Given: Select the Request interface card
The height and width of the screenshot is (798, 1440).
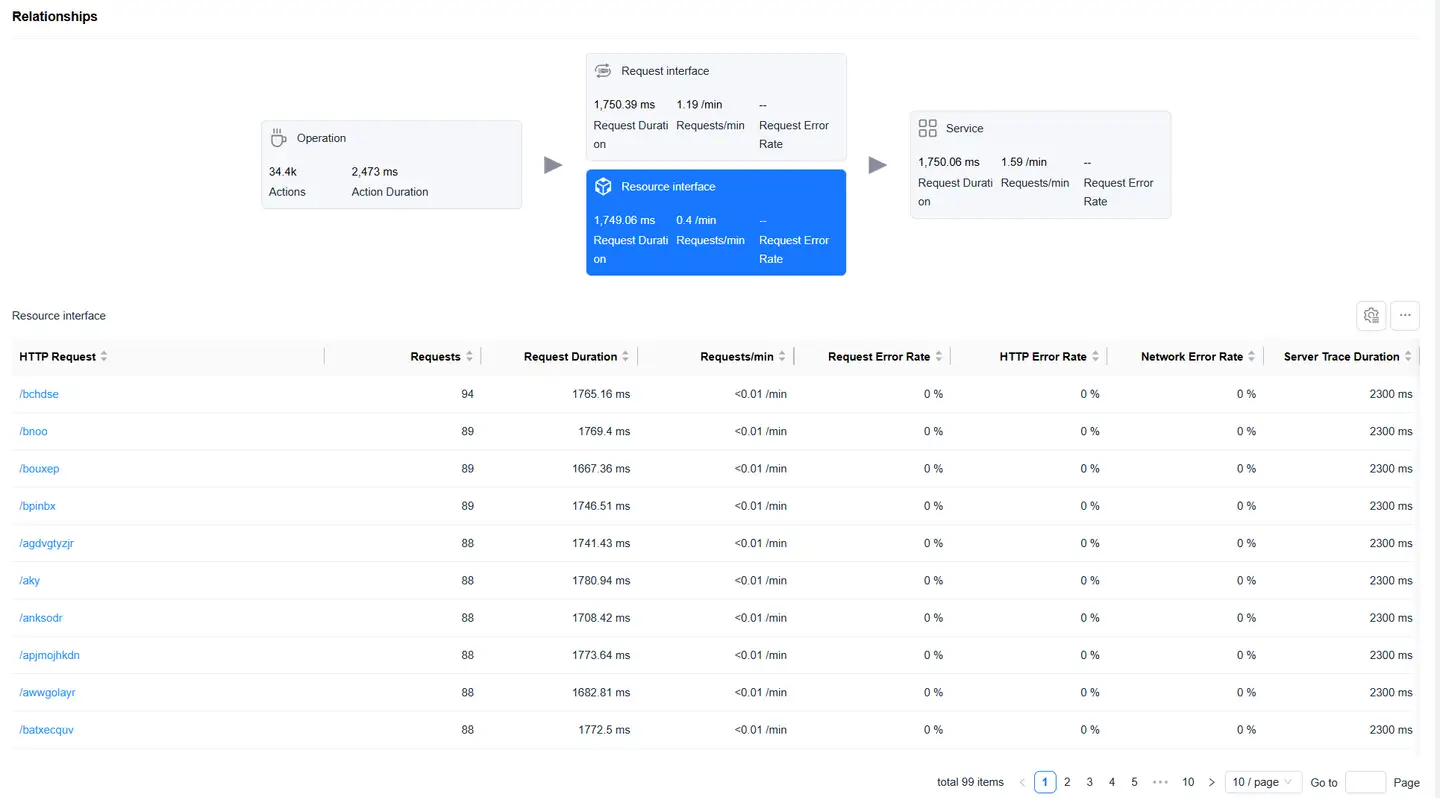Looking at the screenshot, I should point(716,107).
